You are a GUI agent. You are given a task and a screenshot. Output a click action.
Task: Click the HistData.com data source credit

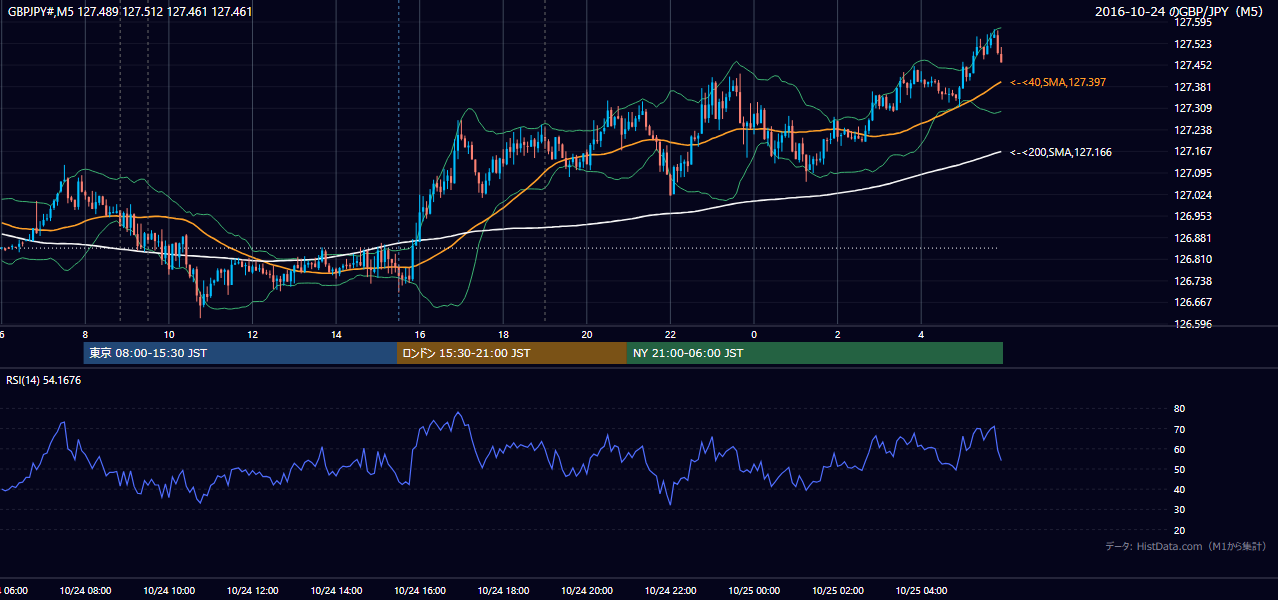[1185, 546]
